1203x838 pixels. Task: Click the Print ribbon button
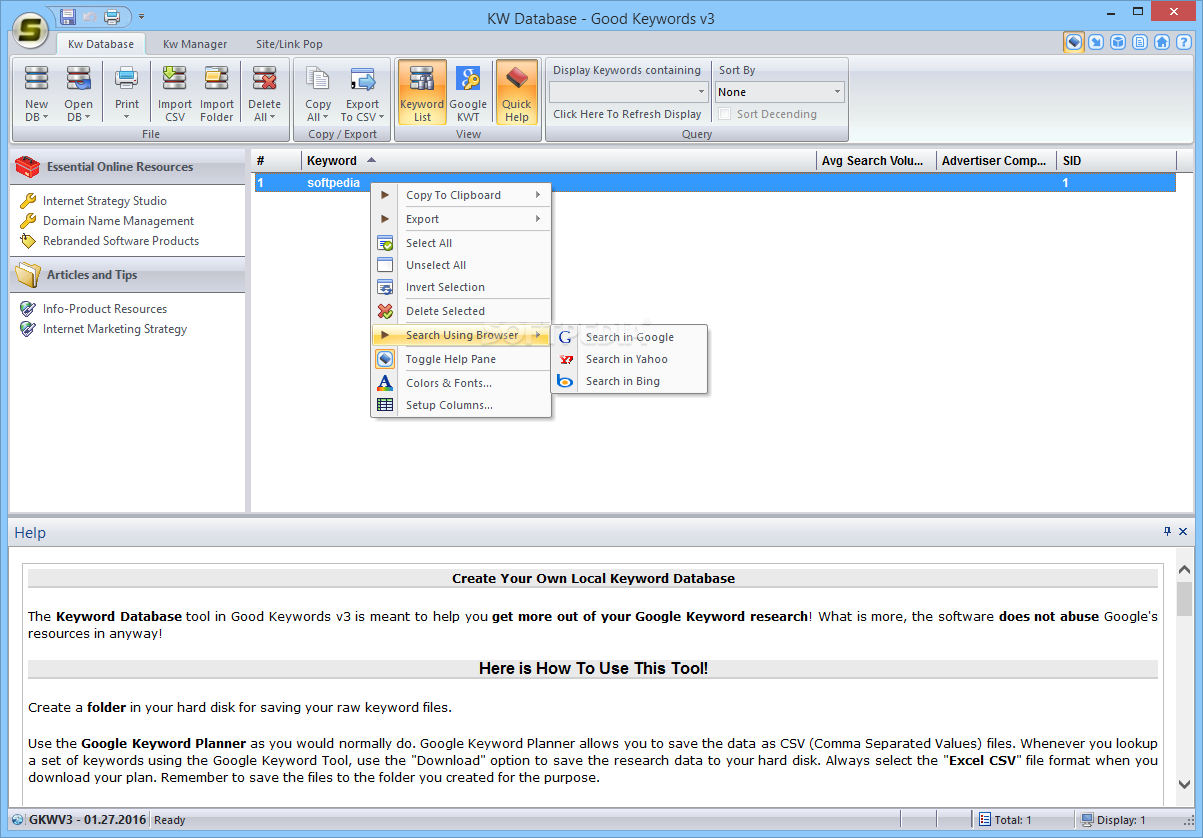[127, 93]
